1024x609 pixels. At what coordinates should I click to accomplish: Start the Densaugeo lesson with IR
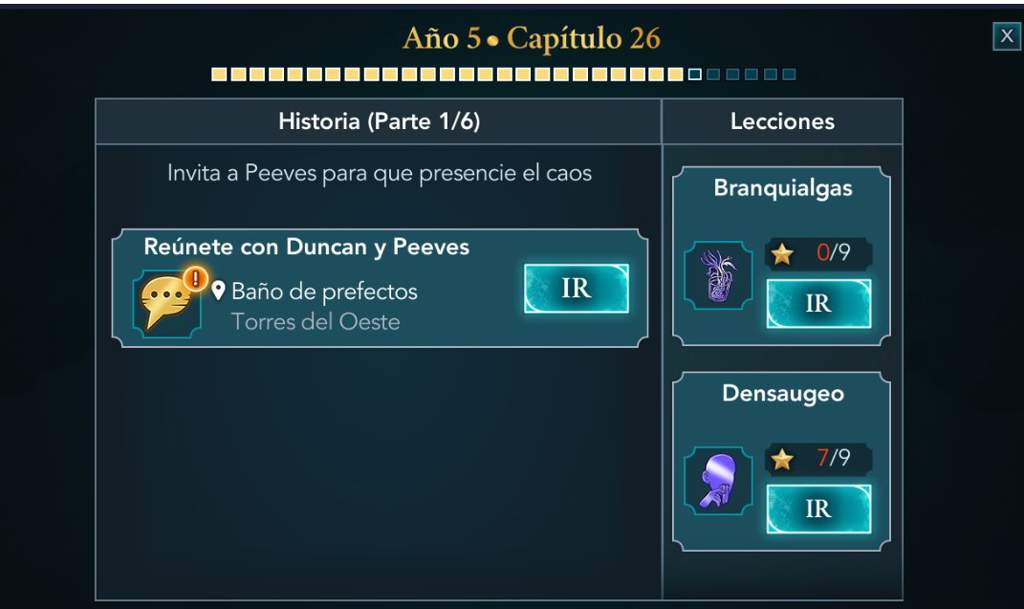pos(818,509)
